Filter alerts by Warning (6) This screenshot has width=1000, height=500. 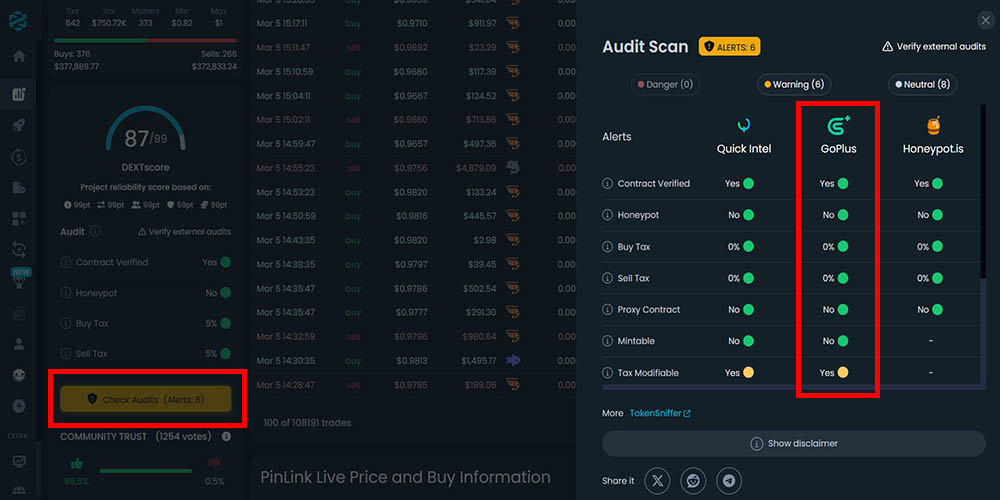coord(794,84)
